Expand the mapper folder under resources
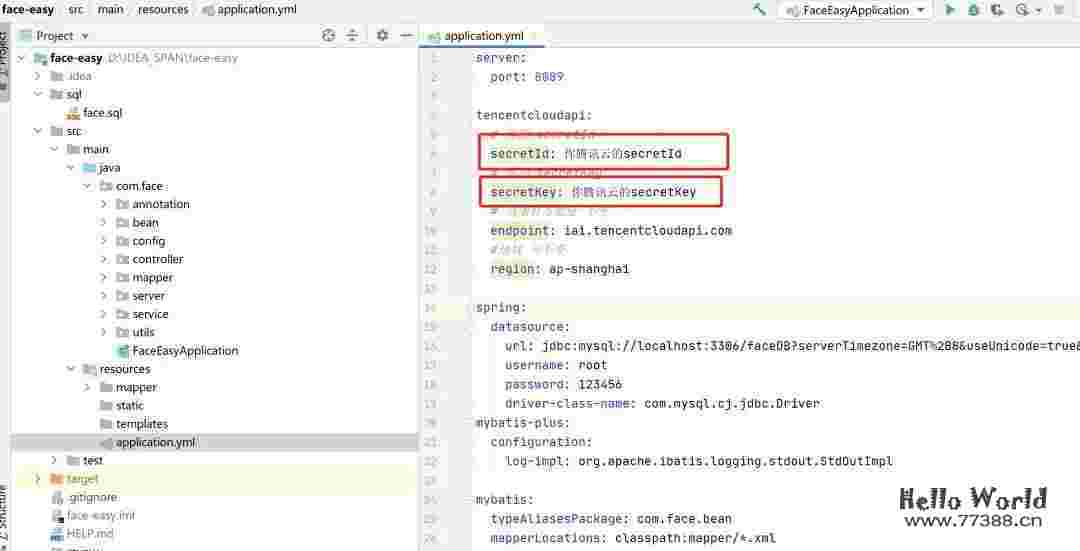Screen dimensions: 1080x551 88,387
